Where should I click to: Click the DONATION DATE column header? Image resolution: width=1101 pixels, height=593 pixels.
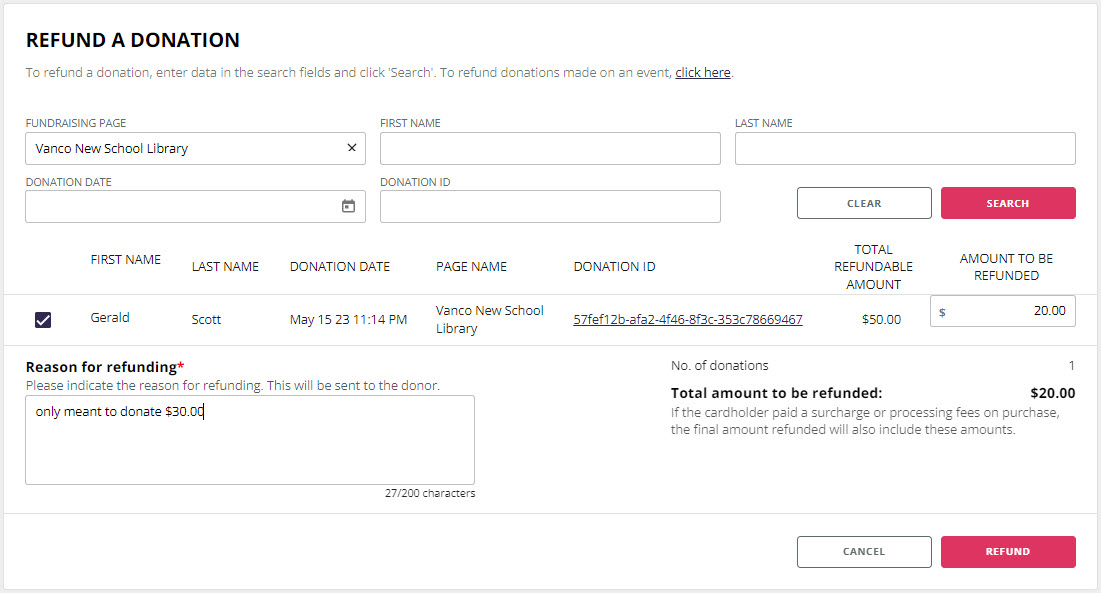[339, 266]
